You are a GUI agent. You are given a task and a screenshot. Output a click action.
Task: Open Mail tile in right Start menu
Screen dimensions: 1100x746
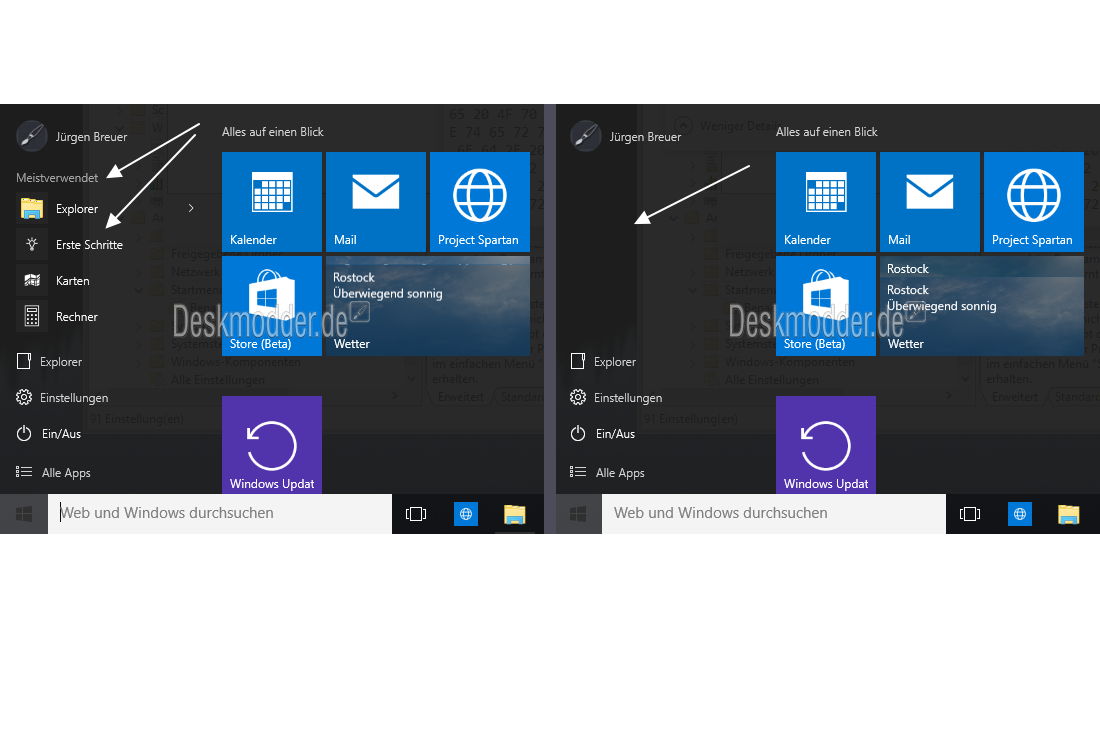pos(930,201)
